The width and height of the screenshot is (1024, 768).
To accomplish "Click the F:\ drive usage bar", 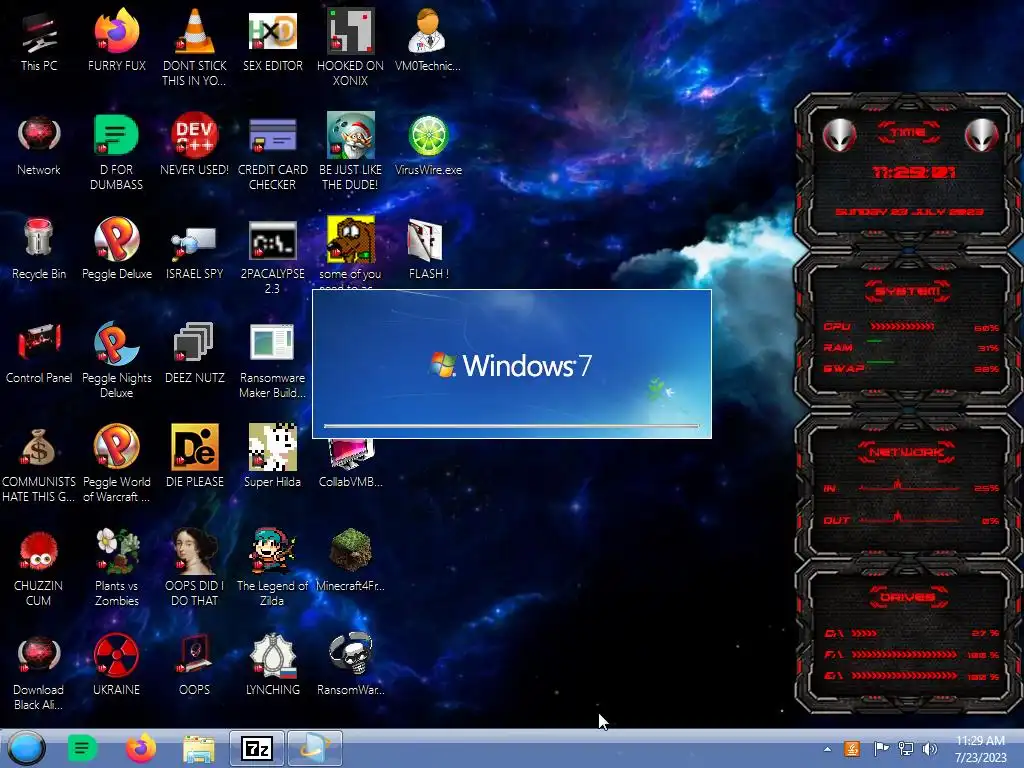I will click(x=904, y=654).
